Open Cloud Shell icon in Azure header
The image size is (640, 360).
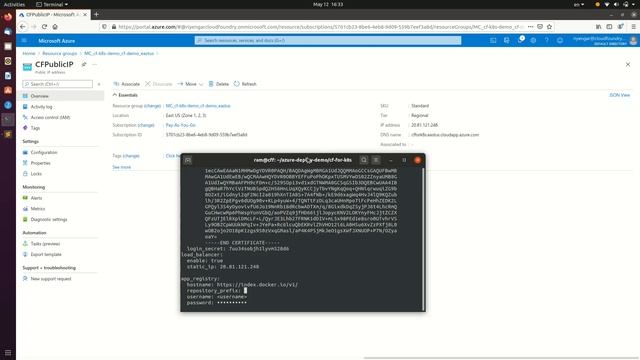493,40
